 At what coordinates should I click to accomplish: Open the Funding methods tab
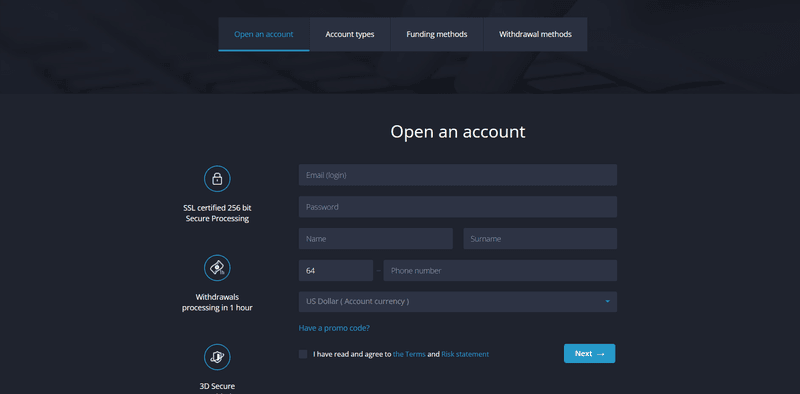point(437,34)
